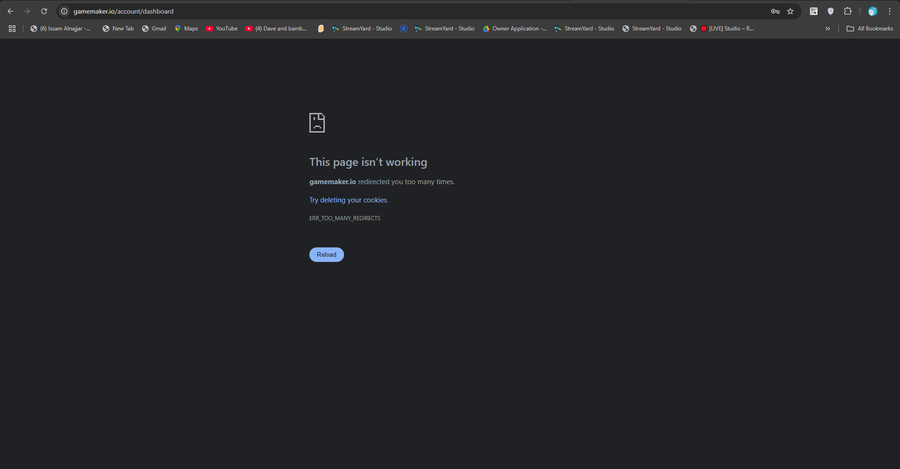Screen dimensions: 900x469
Task: Open the save-page extension icon
Action: (x=813, y=11)
